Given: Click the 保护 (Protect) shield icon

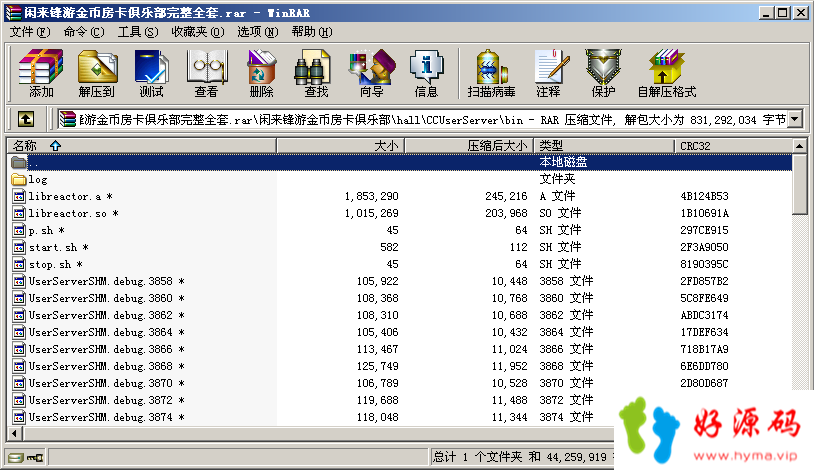Looking at the screenshot, I should point(603,73).
